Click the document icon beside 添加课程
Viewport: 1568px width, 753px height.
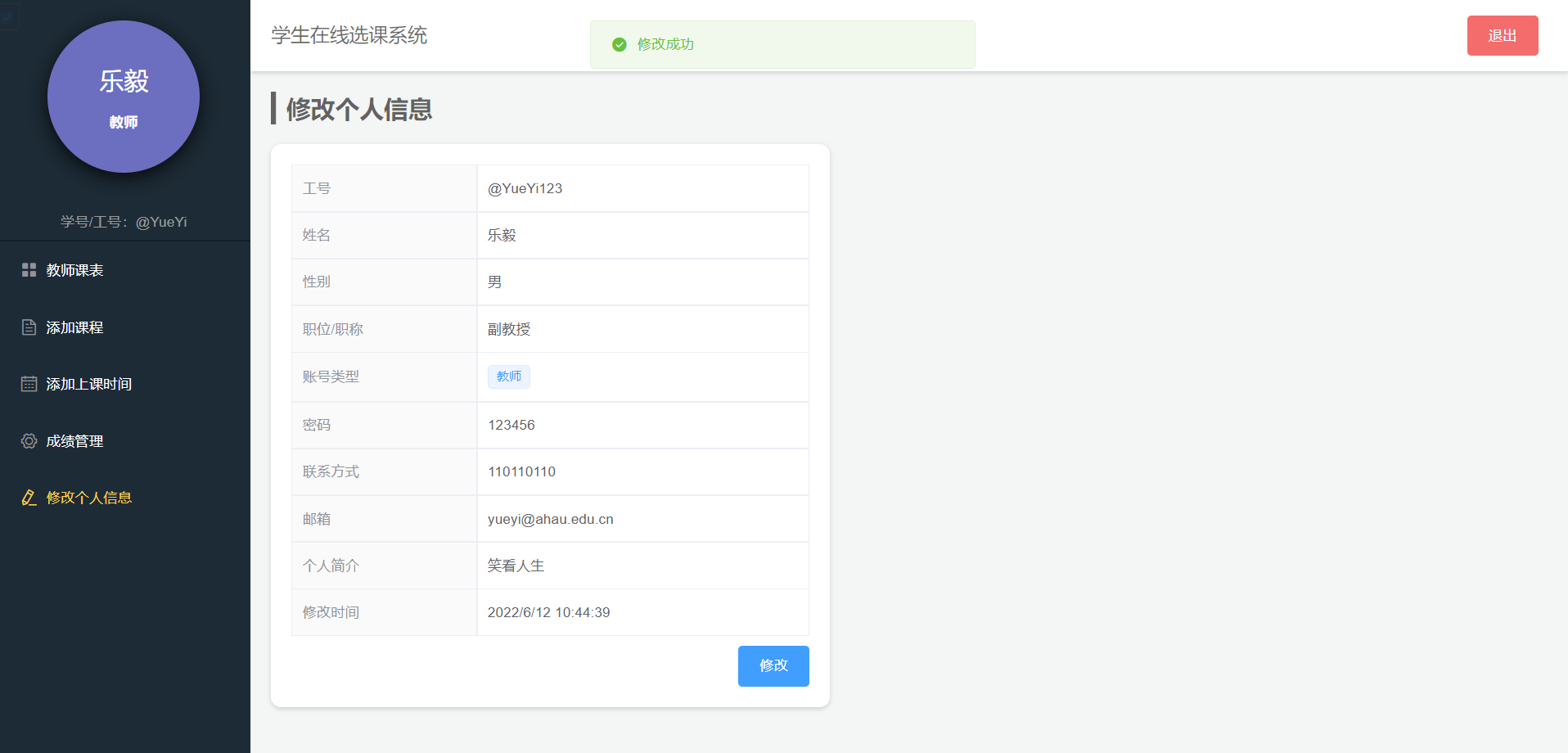click(29, 327)
